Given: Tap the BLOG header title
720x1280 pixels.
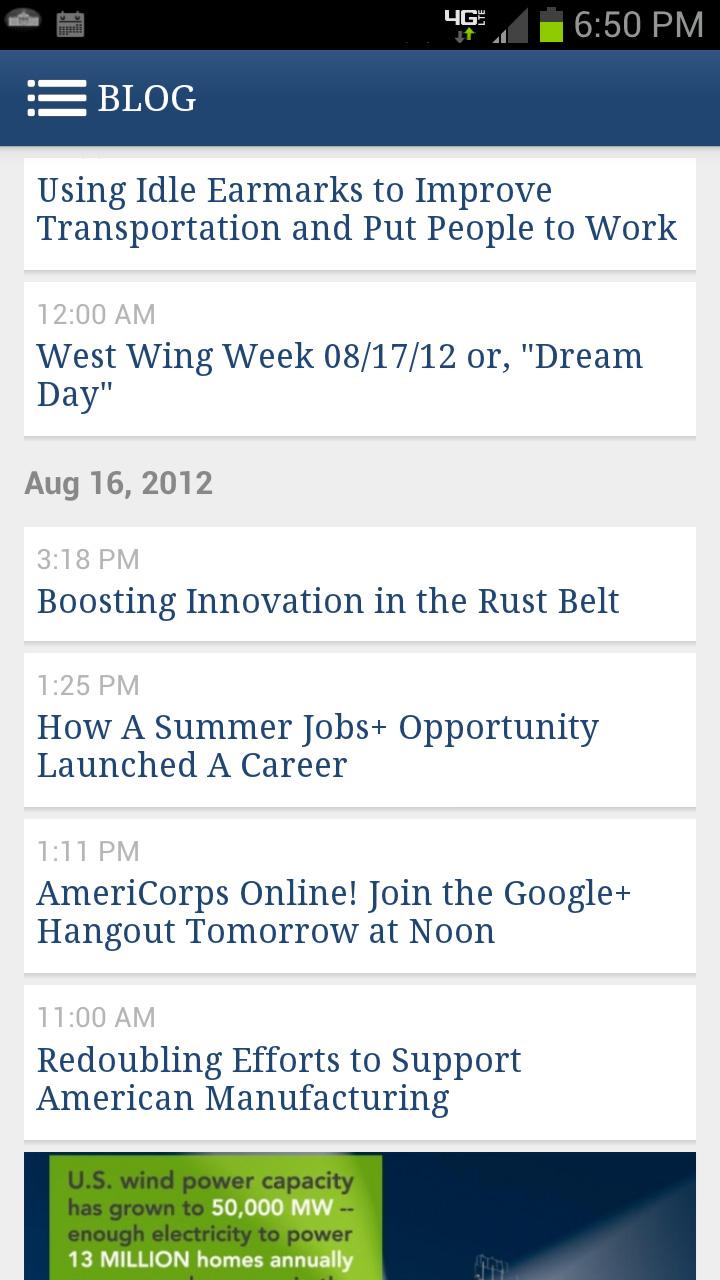Looking at the screenshot, I should click(147, 98).
